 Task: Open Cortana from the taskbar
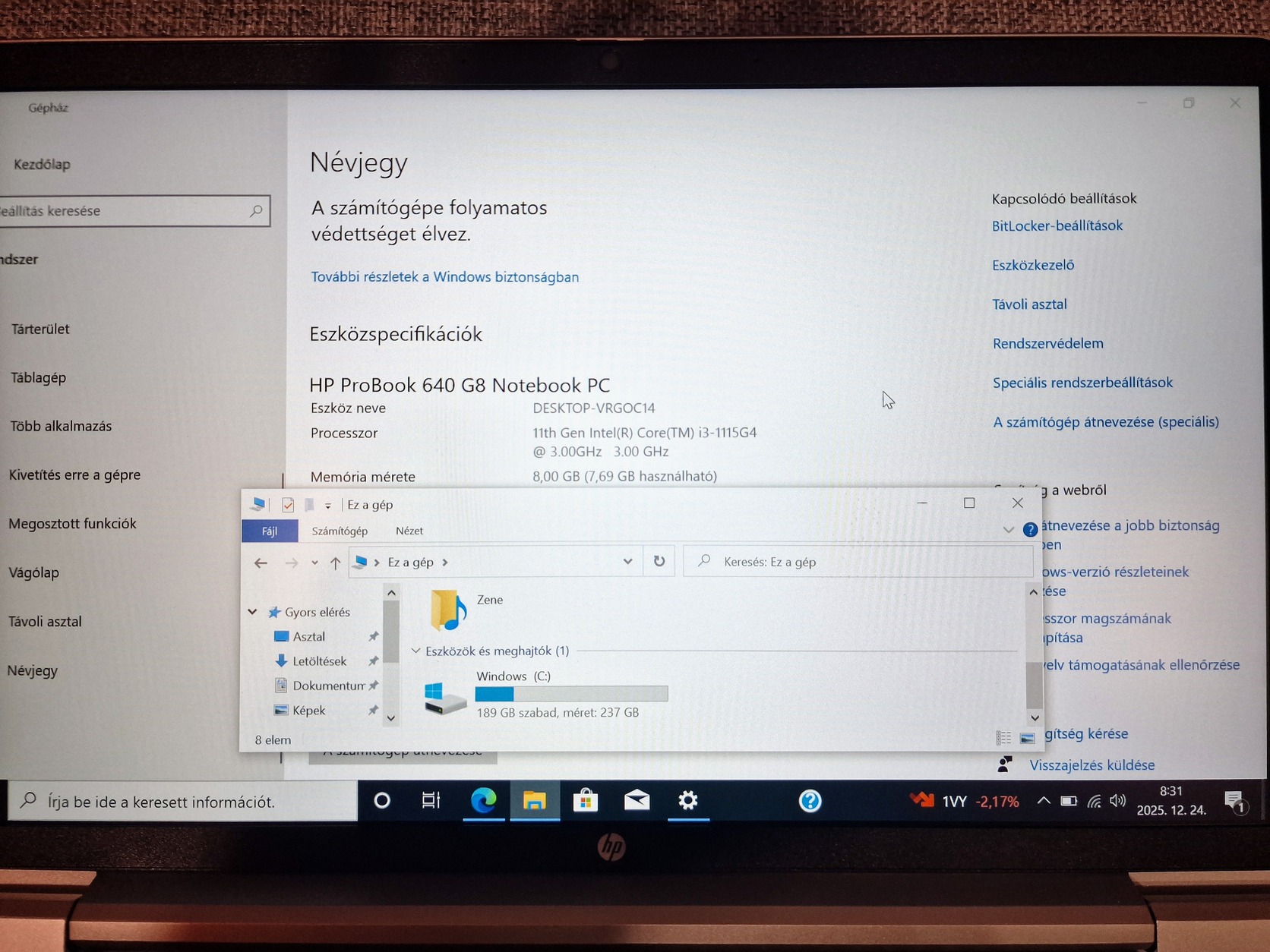(x=382, y=801)
